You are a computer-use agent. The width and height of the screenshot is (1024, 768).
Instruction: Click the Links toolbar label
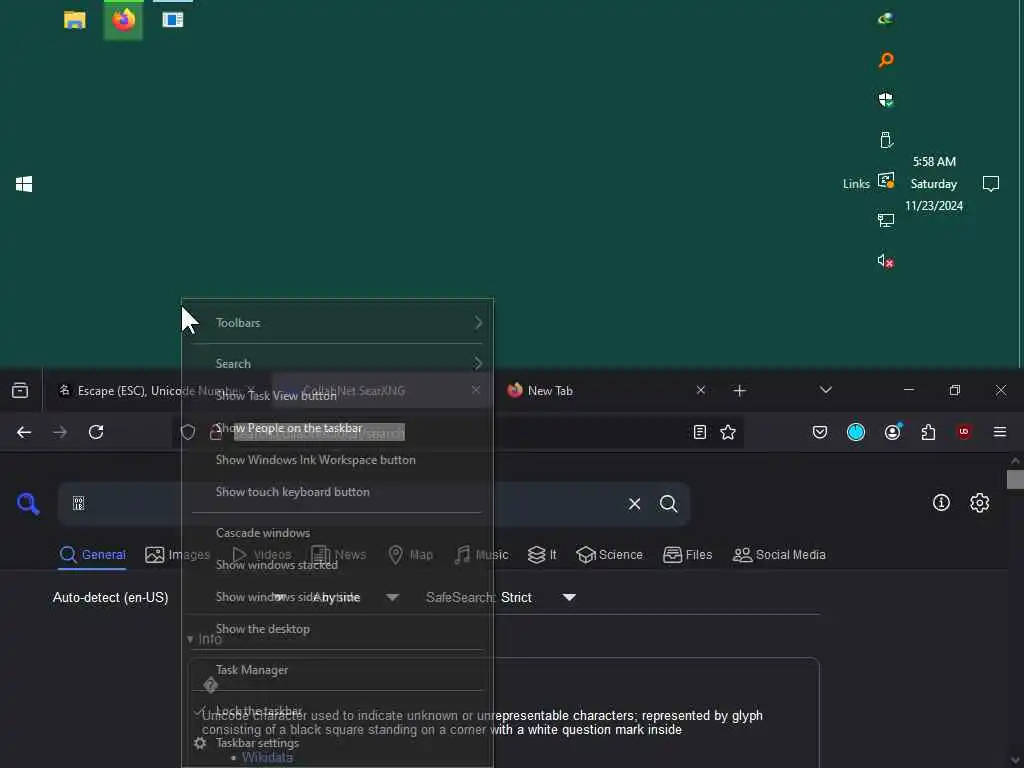click(x=856, y=184)
